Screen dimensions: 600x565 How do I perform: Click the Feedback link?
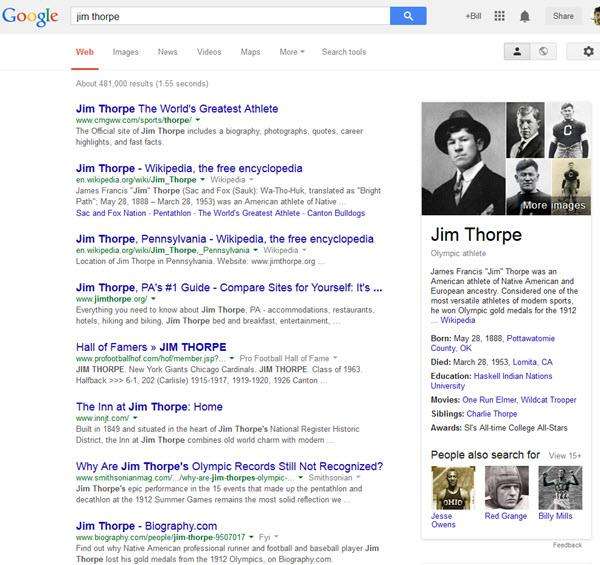coord(567,545)
